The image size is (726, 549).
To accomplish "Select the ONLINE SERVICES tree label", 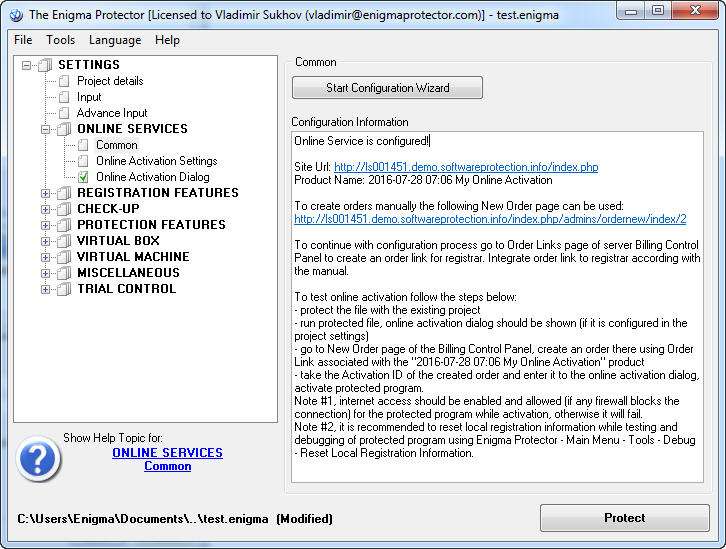I will 132,129.
